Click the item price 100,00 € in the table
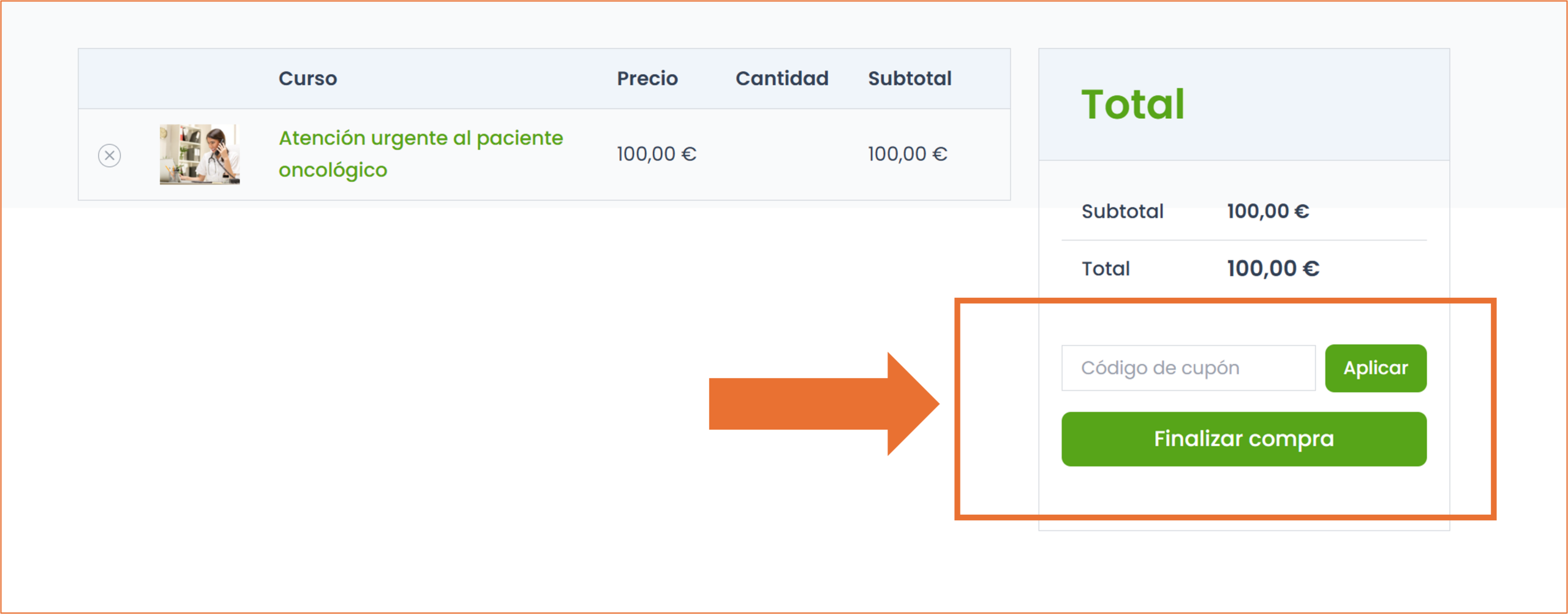The image size is (1568, 614). tap(657, 154)
